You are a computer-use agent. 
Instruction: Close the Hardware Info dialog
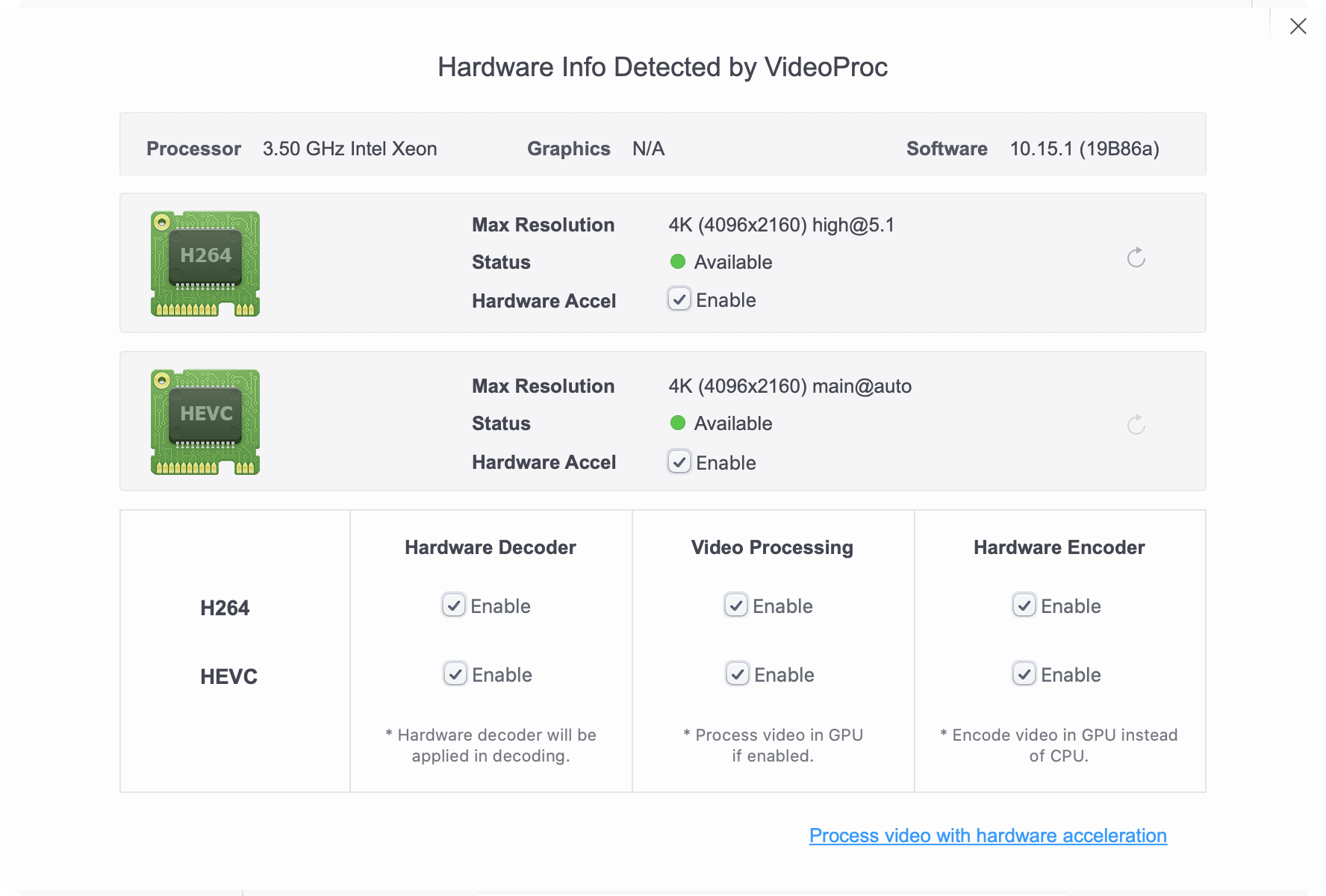[x=1298, y=27]
